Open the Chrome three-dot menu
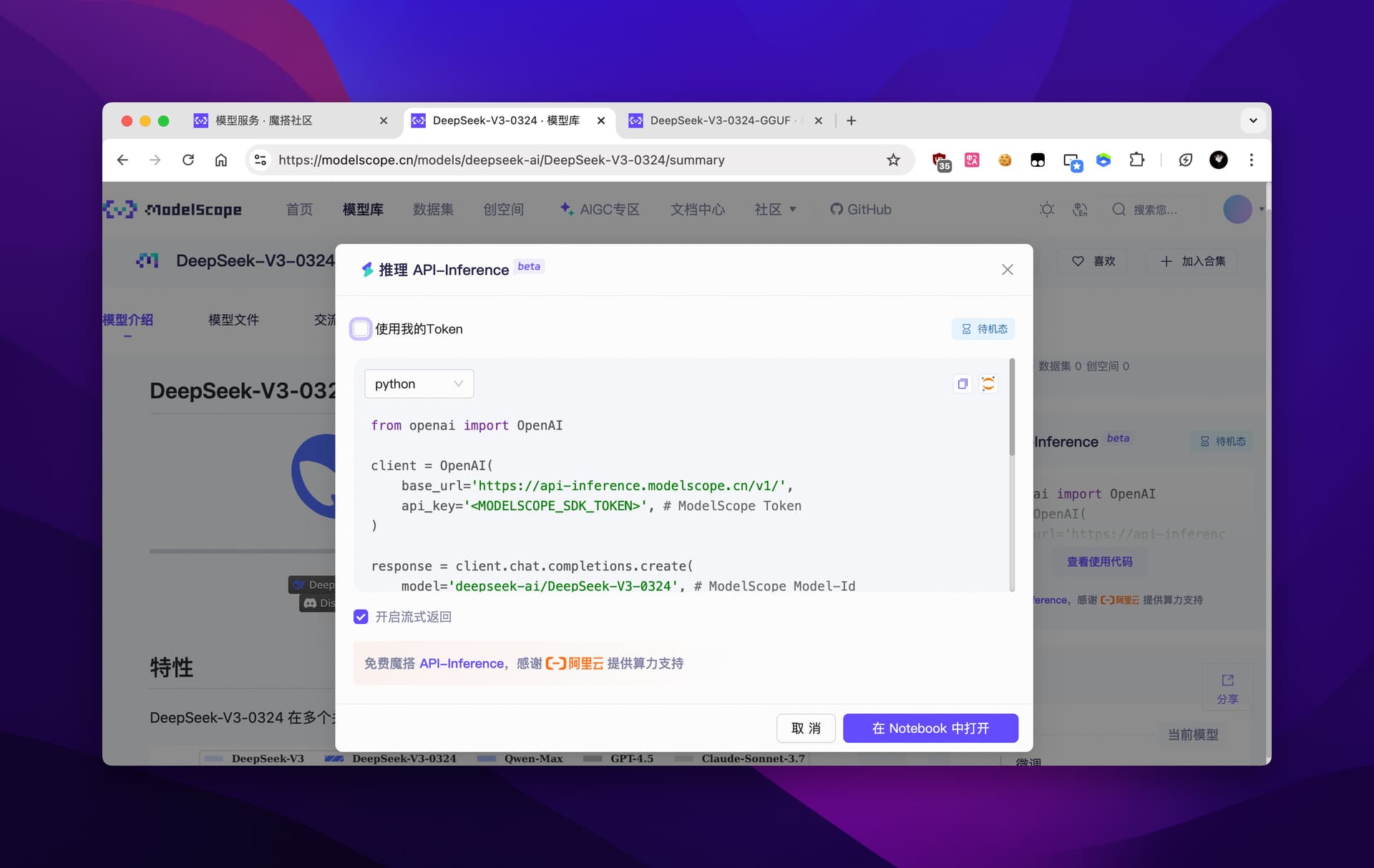 coord(1252,160)
